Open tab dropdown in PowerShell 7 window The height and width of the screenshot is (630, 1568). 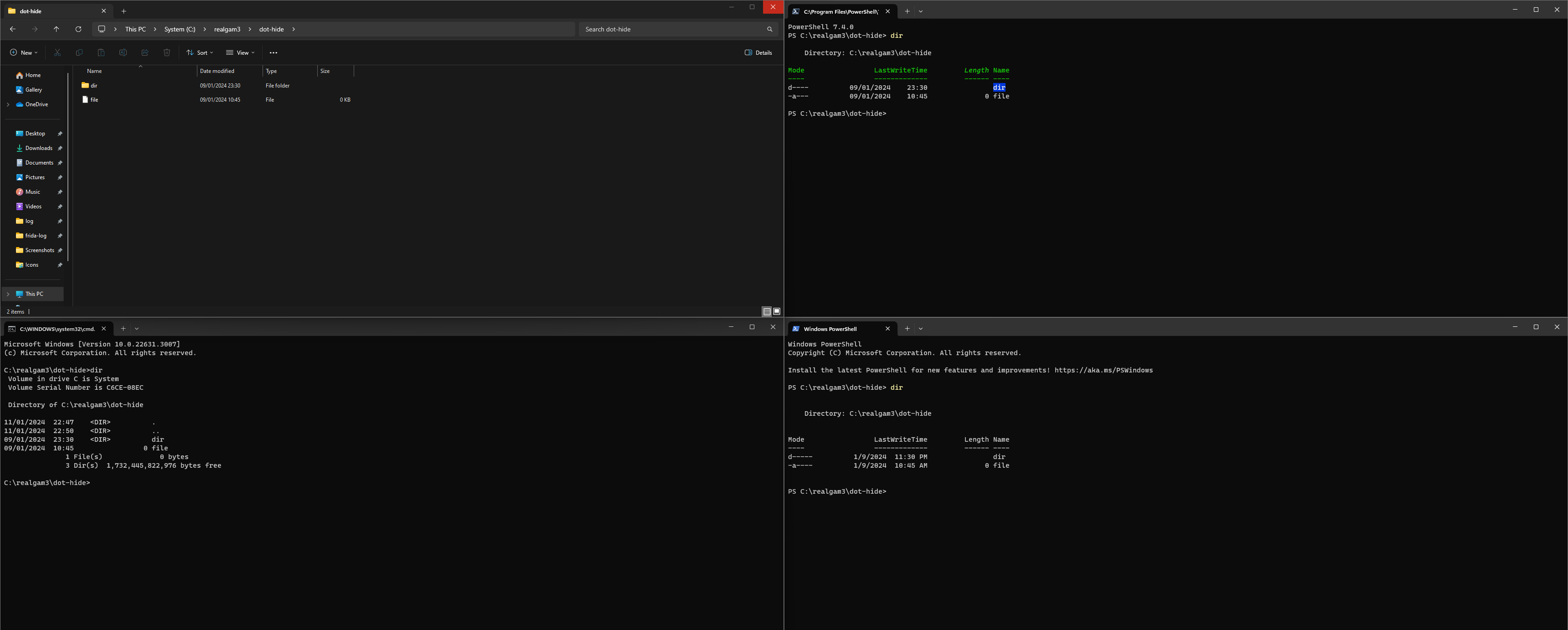[920, 11]
